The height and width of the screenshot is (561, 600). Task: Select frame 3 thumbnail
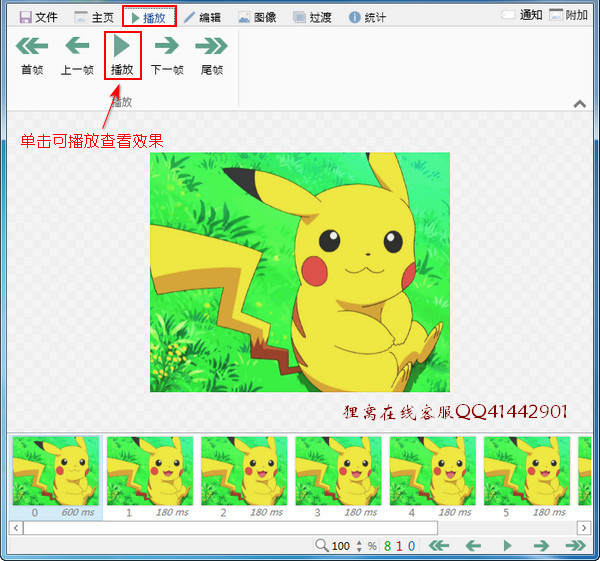click(x=338, y=471)
